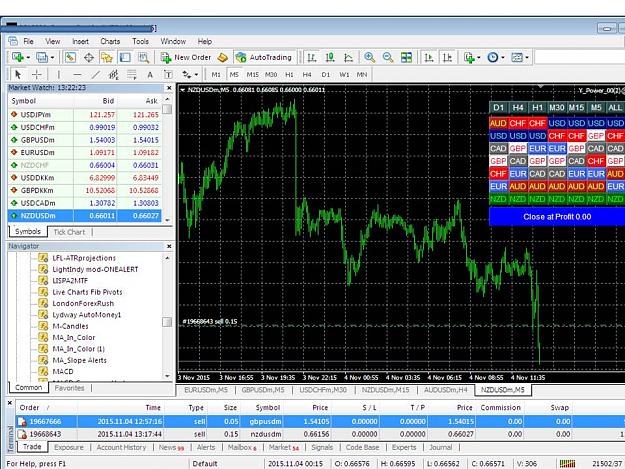Expand the Indicators dropdown arrow

[x=478, y=58]
